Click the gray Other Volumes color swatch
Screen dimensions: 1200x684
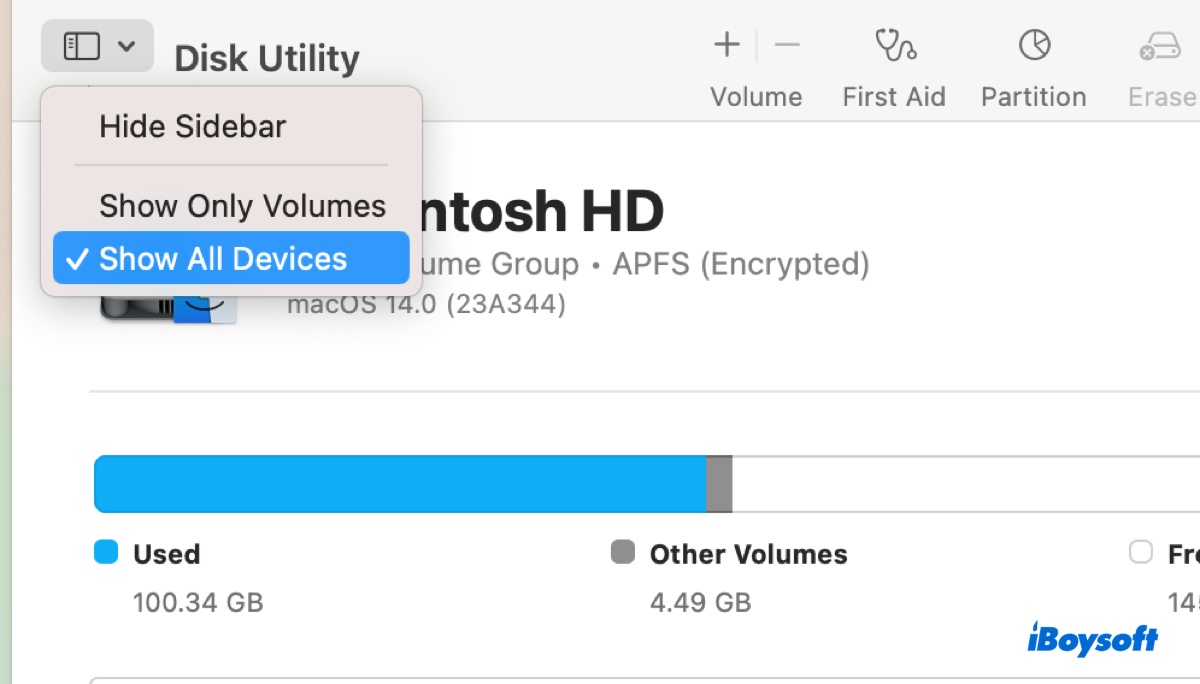(622, 553)
